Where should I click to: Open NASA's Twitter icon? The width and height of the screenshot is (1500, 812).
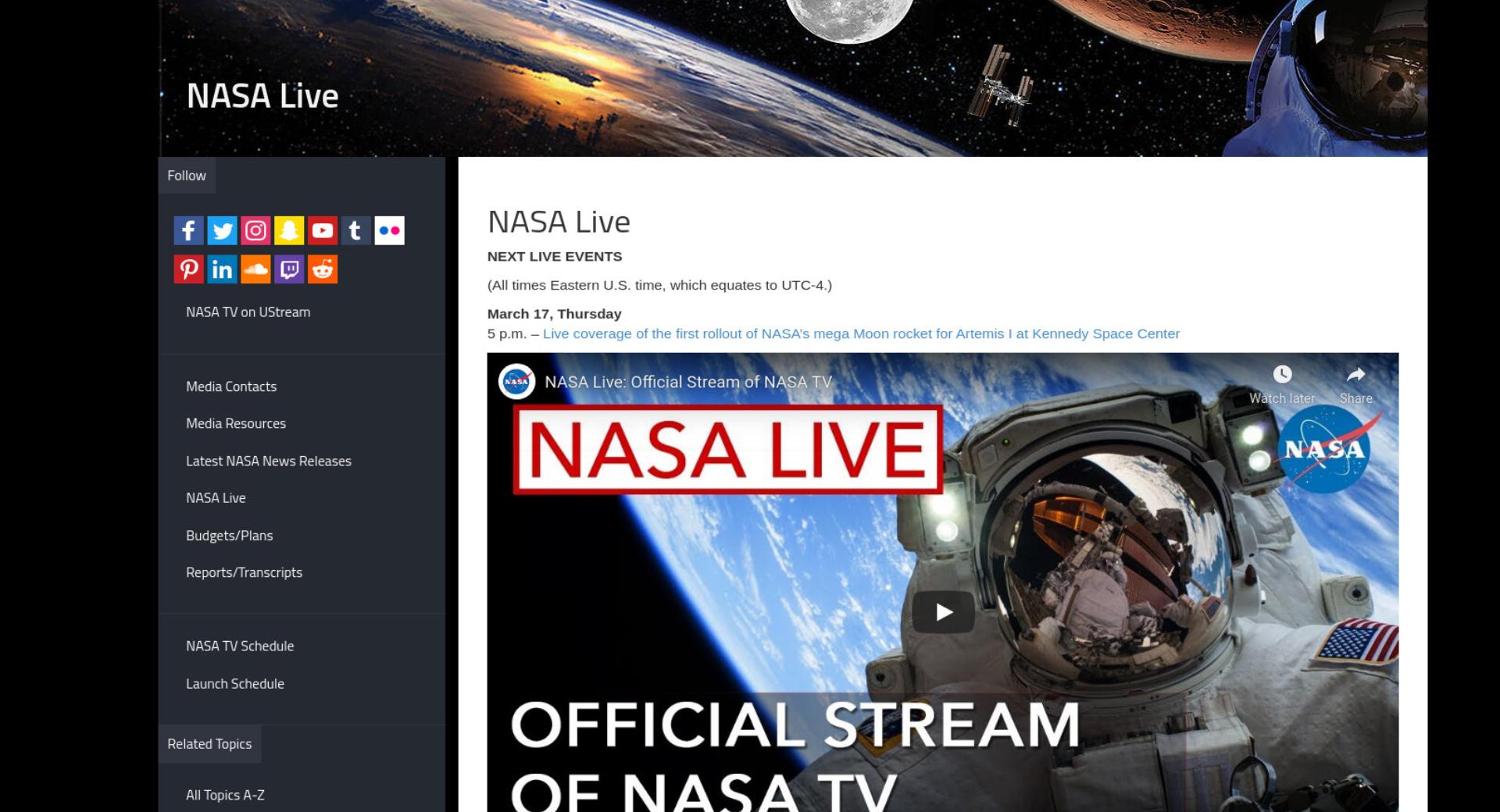tap(222, 230)
